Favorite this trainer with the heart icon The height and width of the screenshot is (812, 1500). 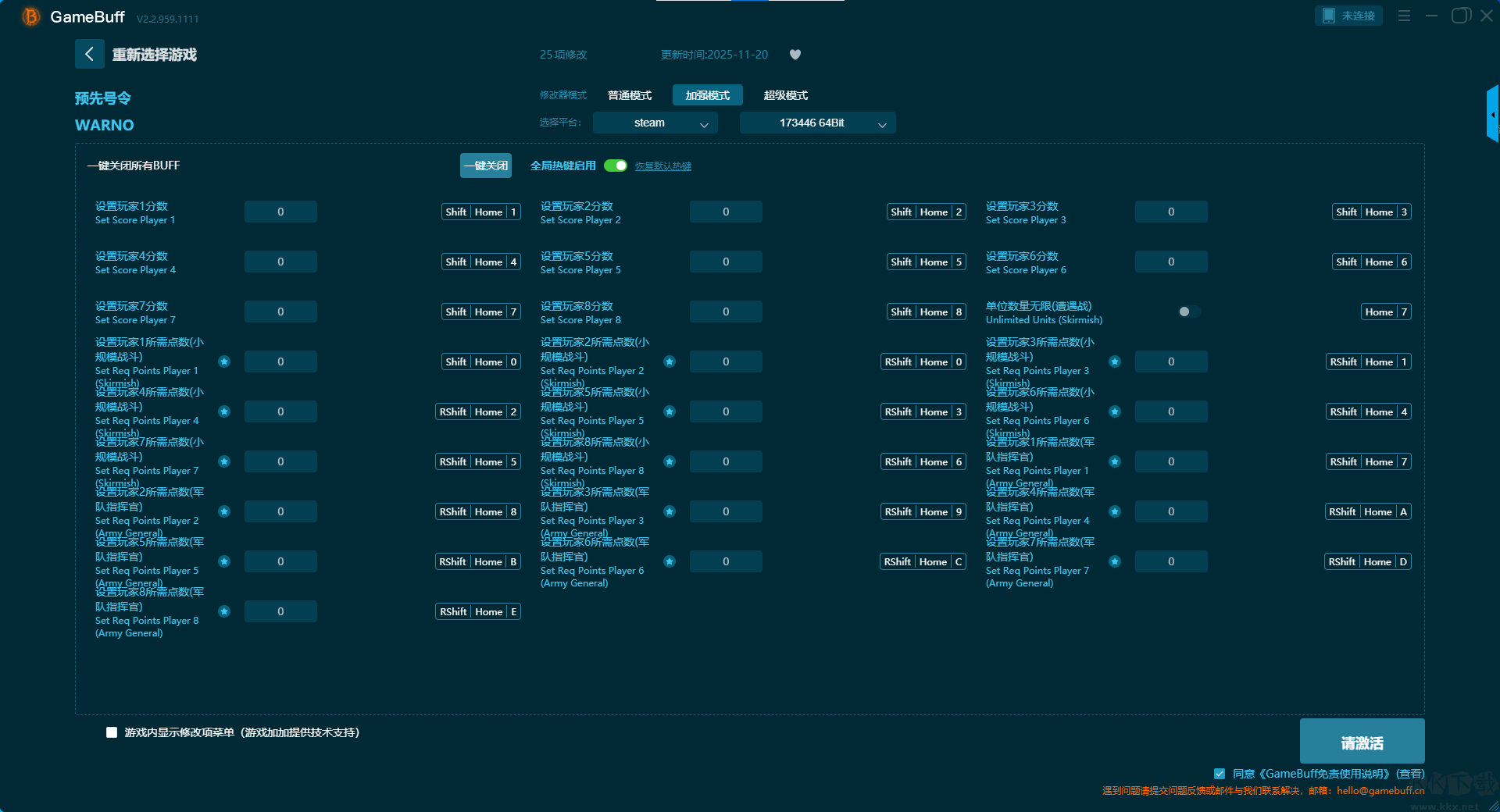point(795,55)
